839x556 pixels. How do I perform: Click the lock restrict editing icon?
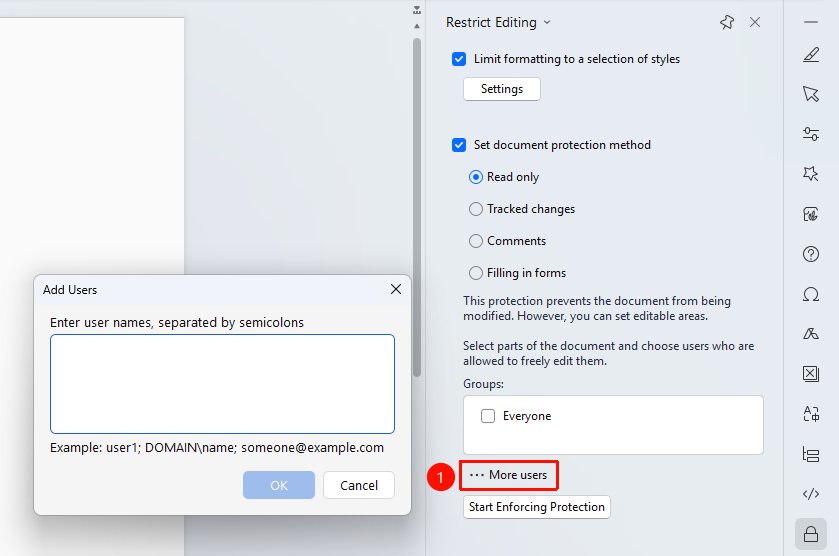click(x=811, y=534)
